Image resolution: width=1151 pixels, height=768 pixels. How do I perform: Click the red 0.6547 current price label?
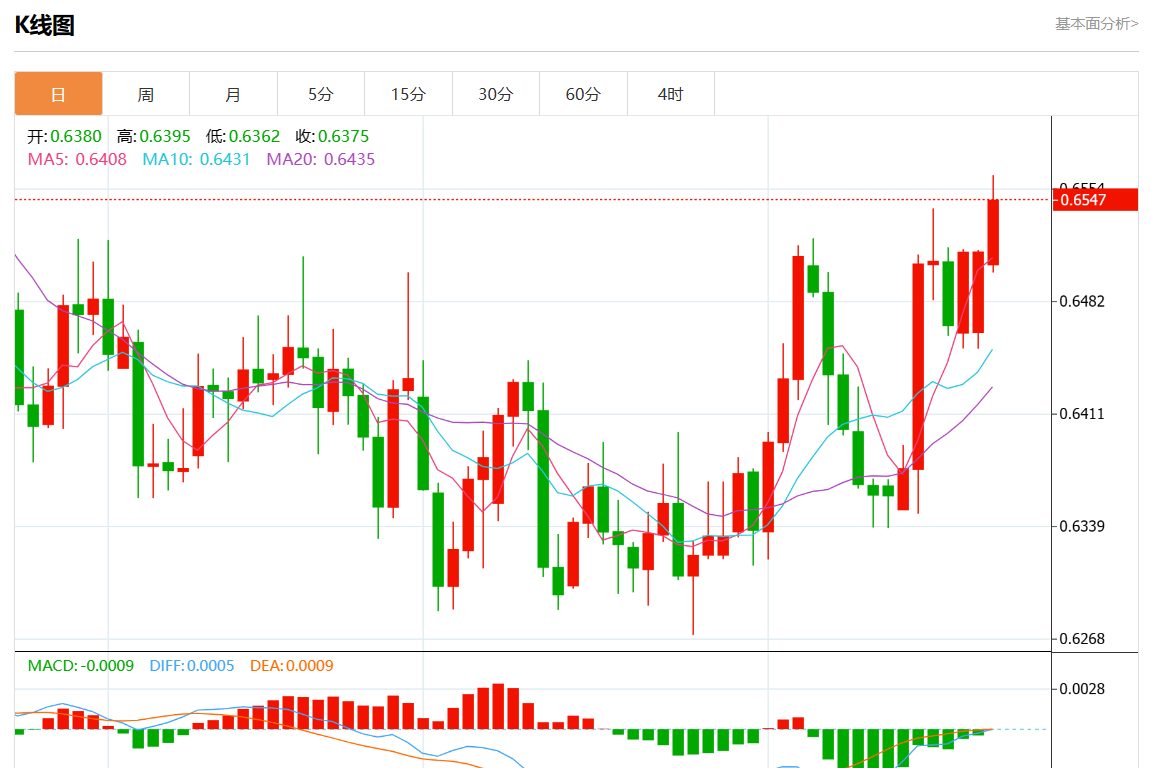point(1094,200)
